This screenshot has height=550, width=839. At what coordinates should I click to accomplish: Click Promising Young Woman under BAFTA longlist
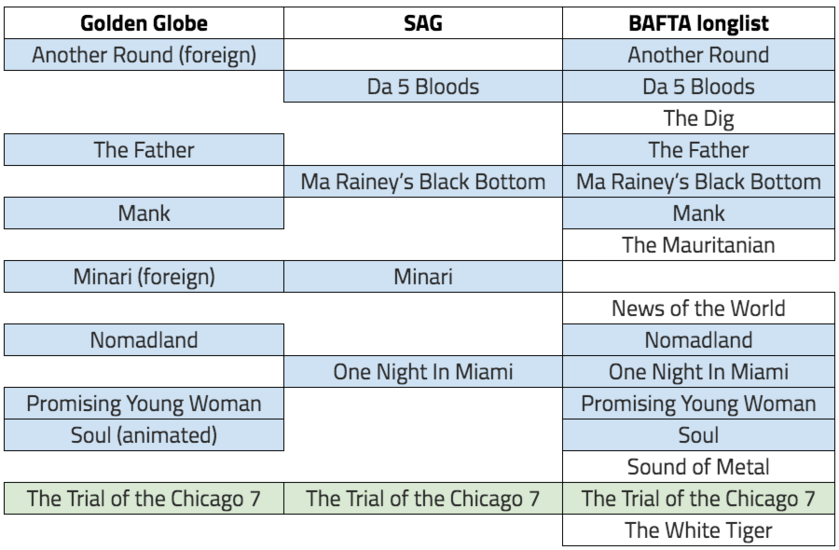699,403
